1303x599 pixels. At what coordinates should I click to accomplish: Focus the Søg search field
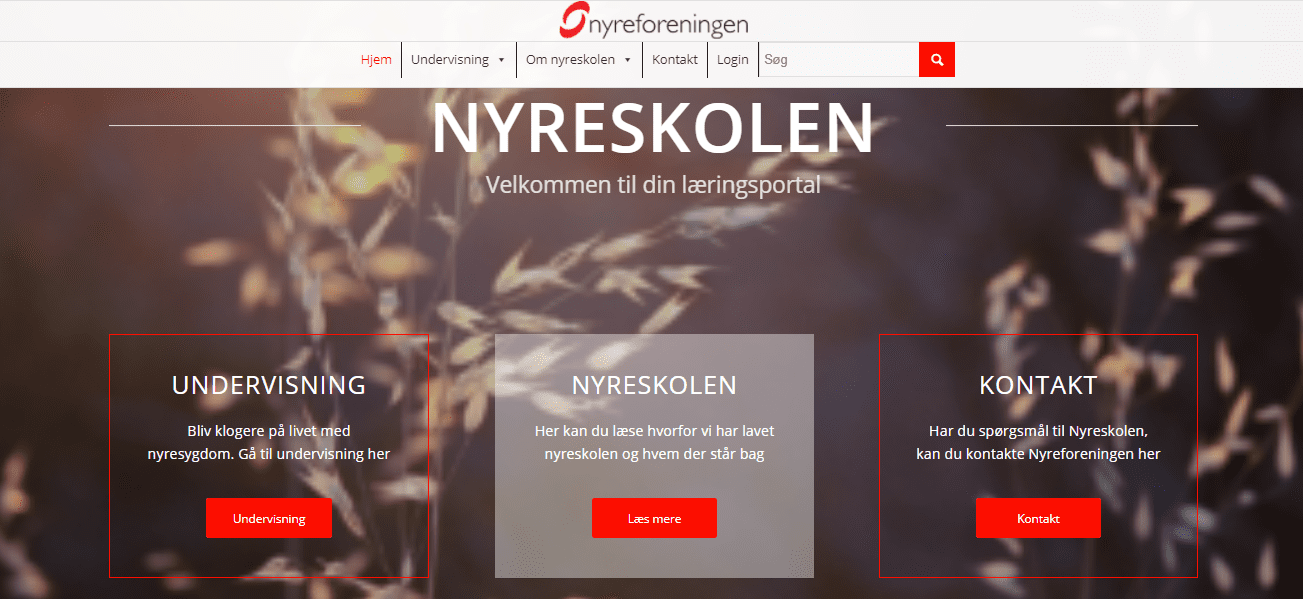[x=839, y=60]
